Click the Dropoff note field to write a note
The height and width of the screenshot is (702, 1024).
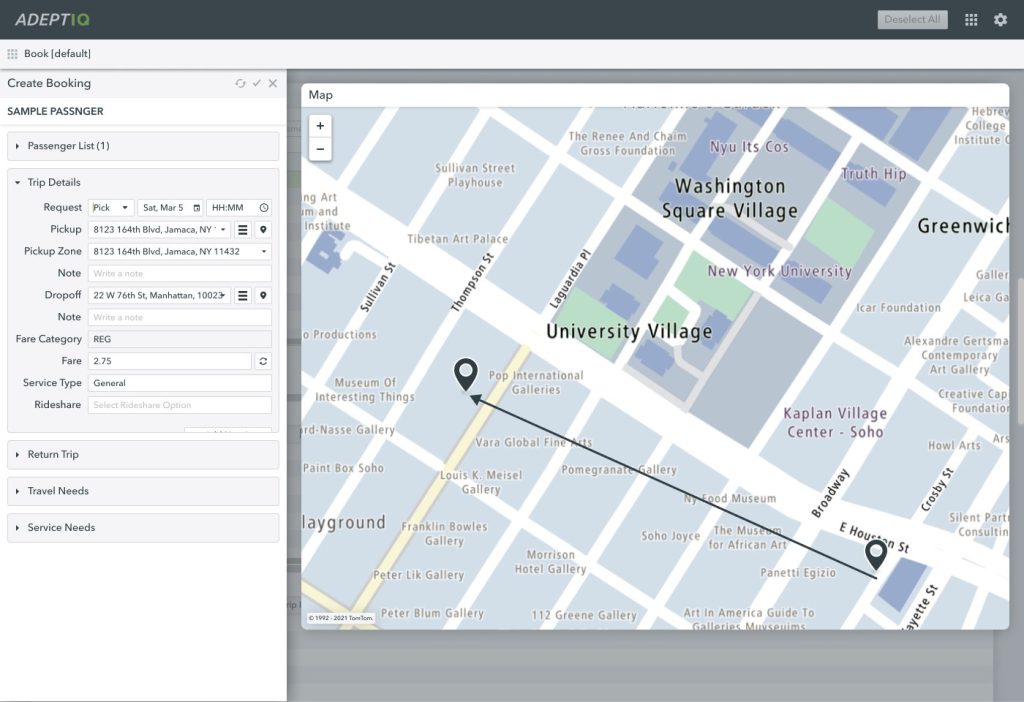[178, 317]
